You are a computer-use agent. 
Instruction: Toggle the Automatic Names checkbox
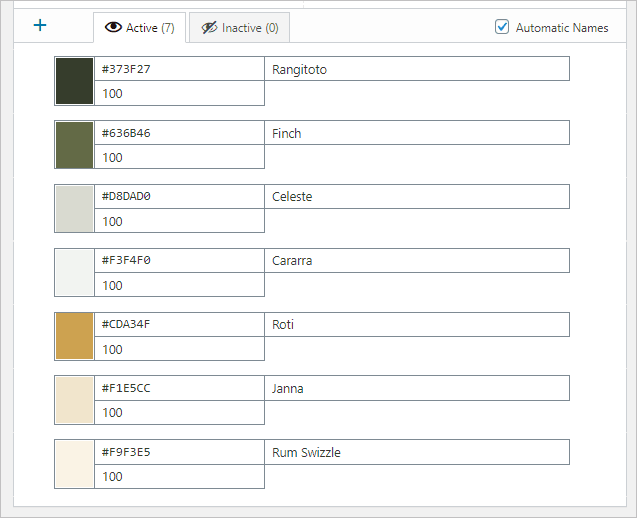503,27
